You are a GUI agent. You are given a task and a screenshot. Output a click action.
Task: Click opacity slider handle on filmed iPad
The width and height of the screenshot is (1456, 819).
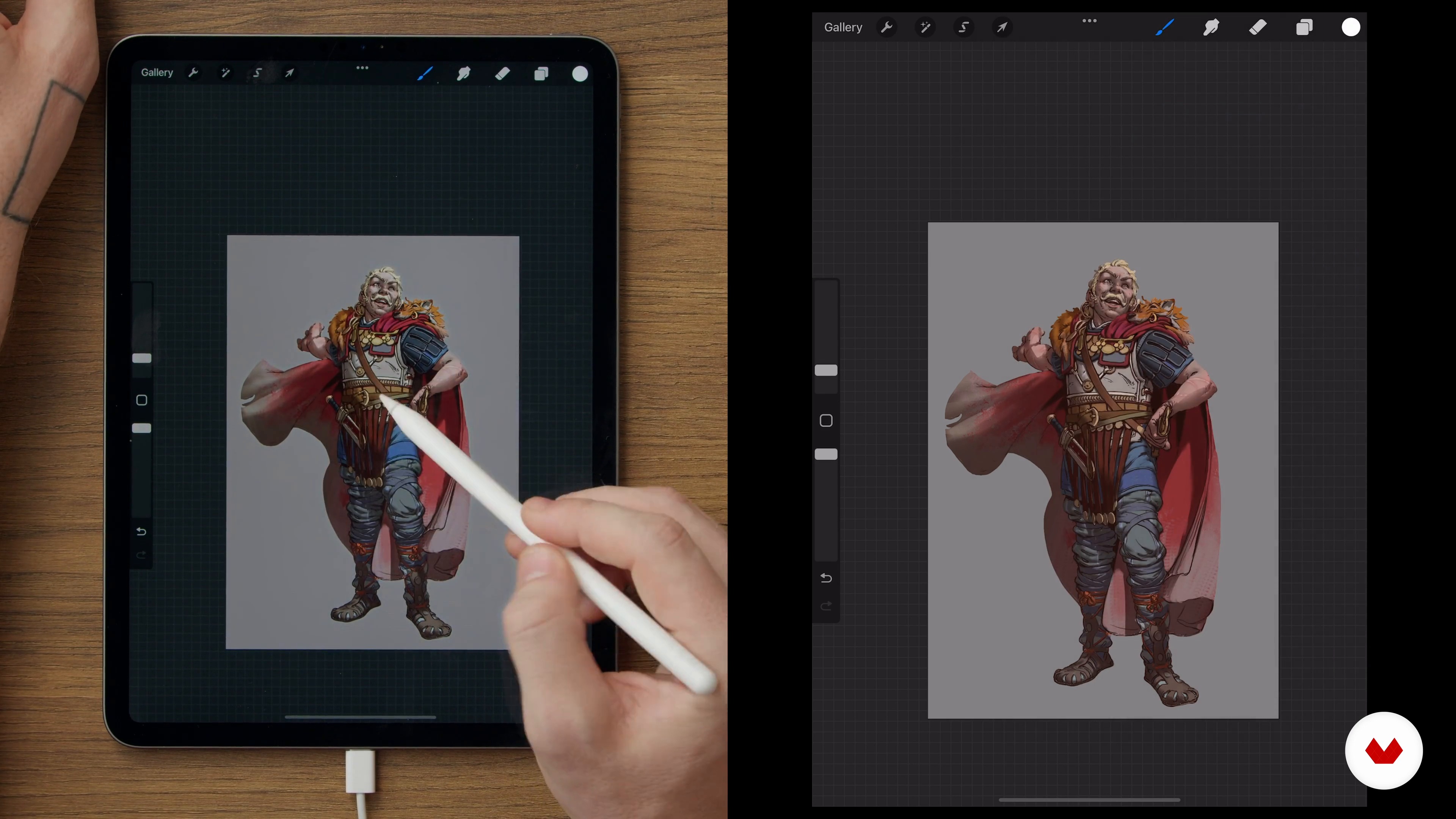(141, 428)
